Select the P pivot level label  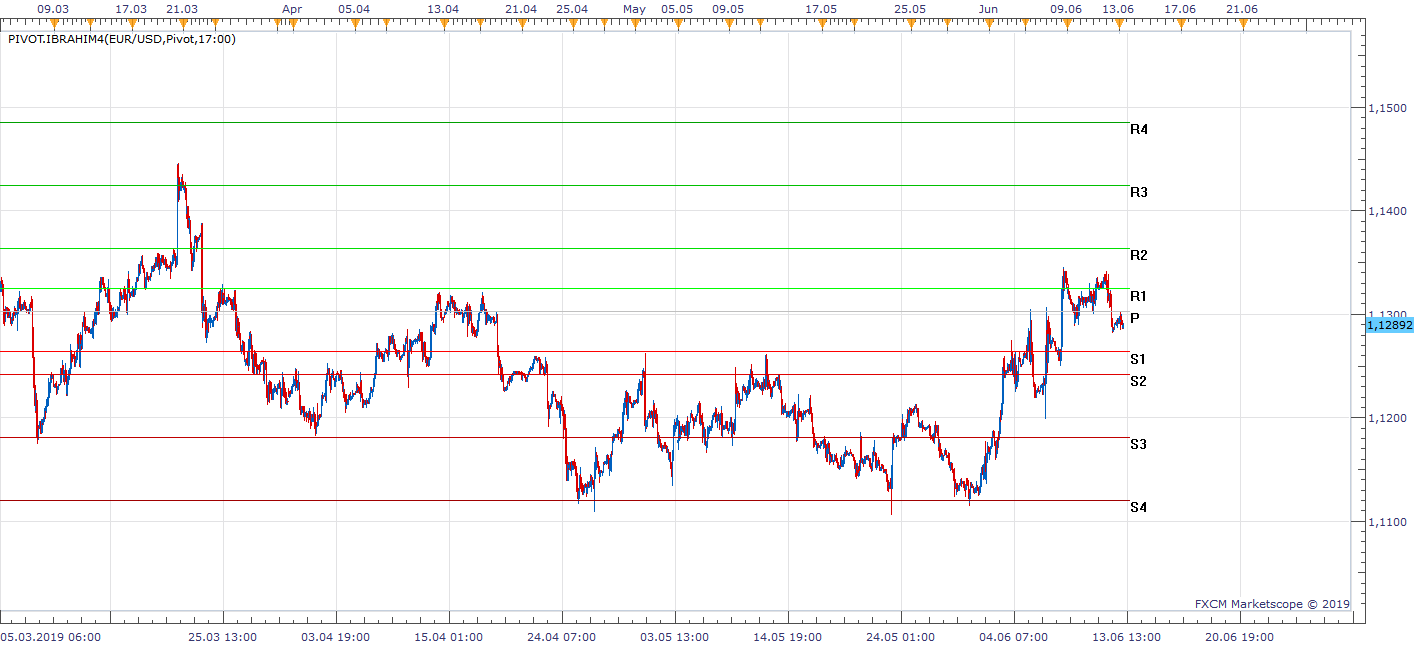coord(1135,317)
